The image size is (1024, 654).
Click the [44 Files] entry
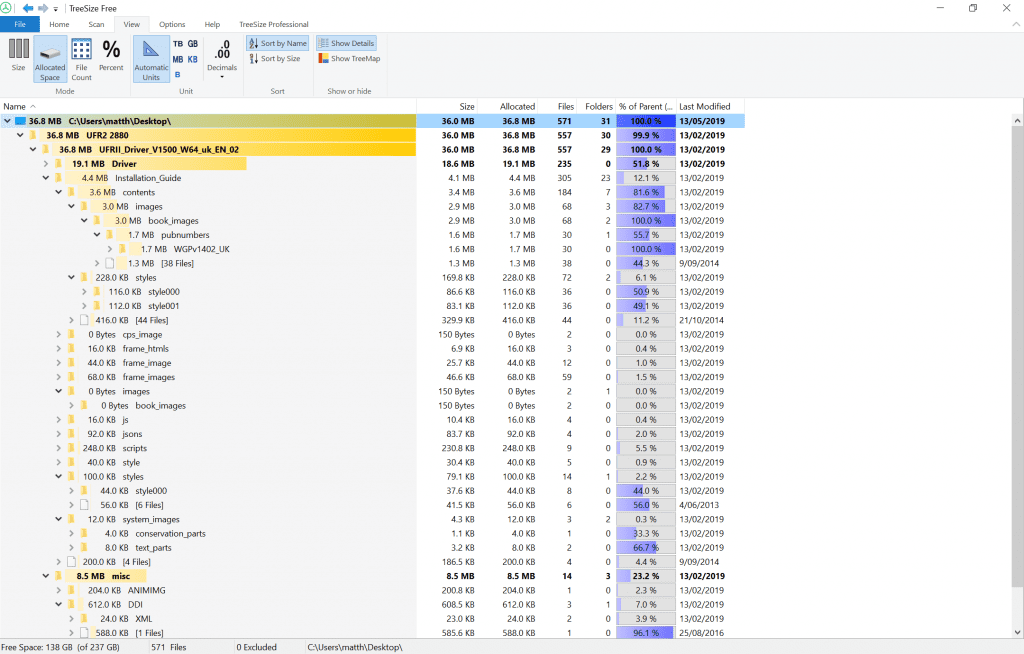point(152,320)
